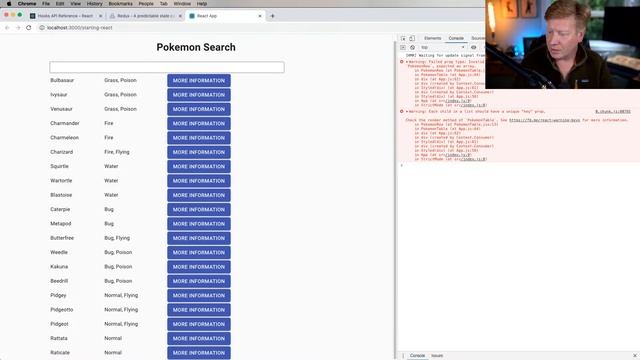Switch to Hooks API Reference tab

tap(65, 16)
